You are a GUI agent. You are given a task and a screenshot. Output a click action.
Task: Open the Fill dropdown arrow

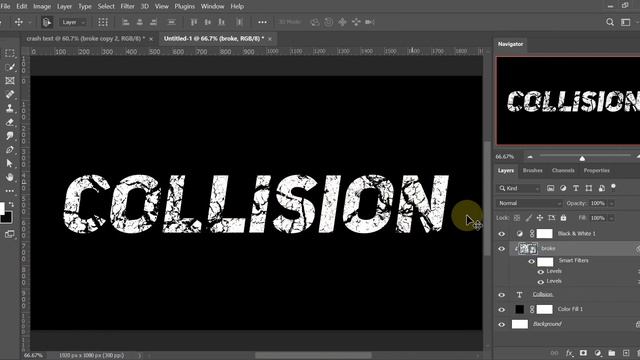tap(611, 218)
